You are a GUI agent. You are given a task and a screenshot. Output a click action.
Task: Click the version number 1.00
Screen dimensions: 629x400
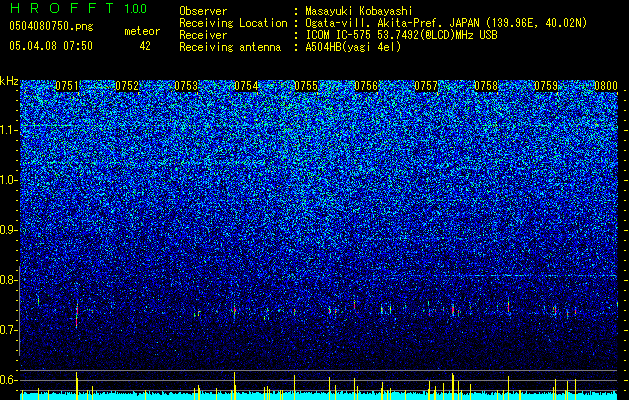pos(136,8)
